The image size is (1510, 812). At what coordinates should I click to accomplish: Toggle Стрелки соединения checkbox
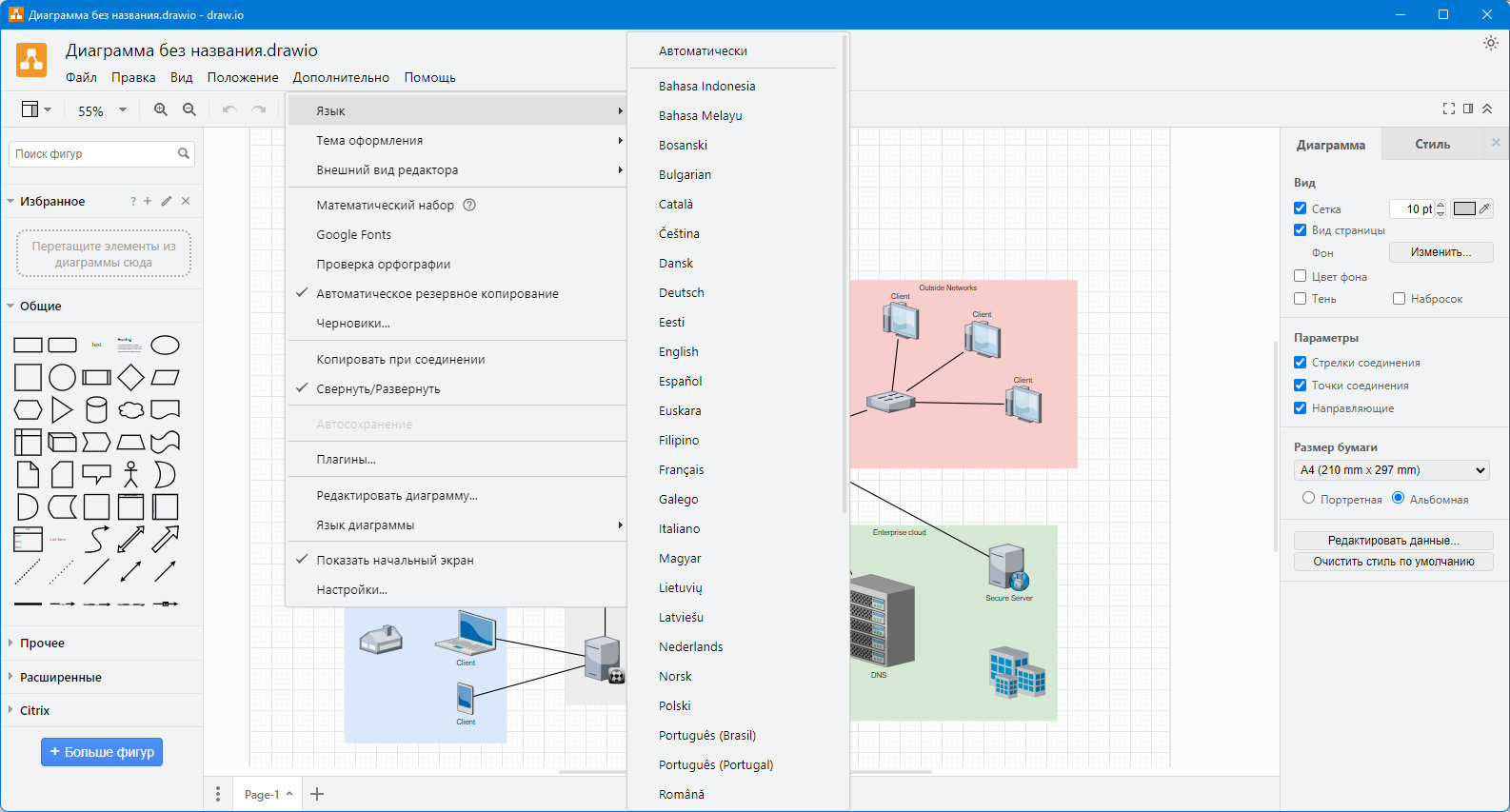(1300, 362)
